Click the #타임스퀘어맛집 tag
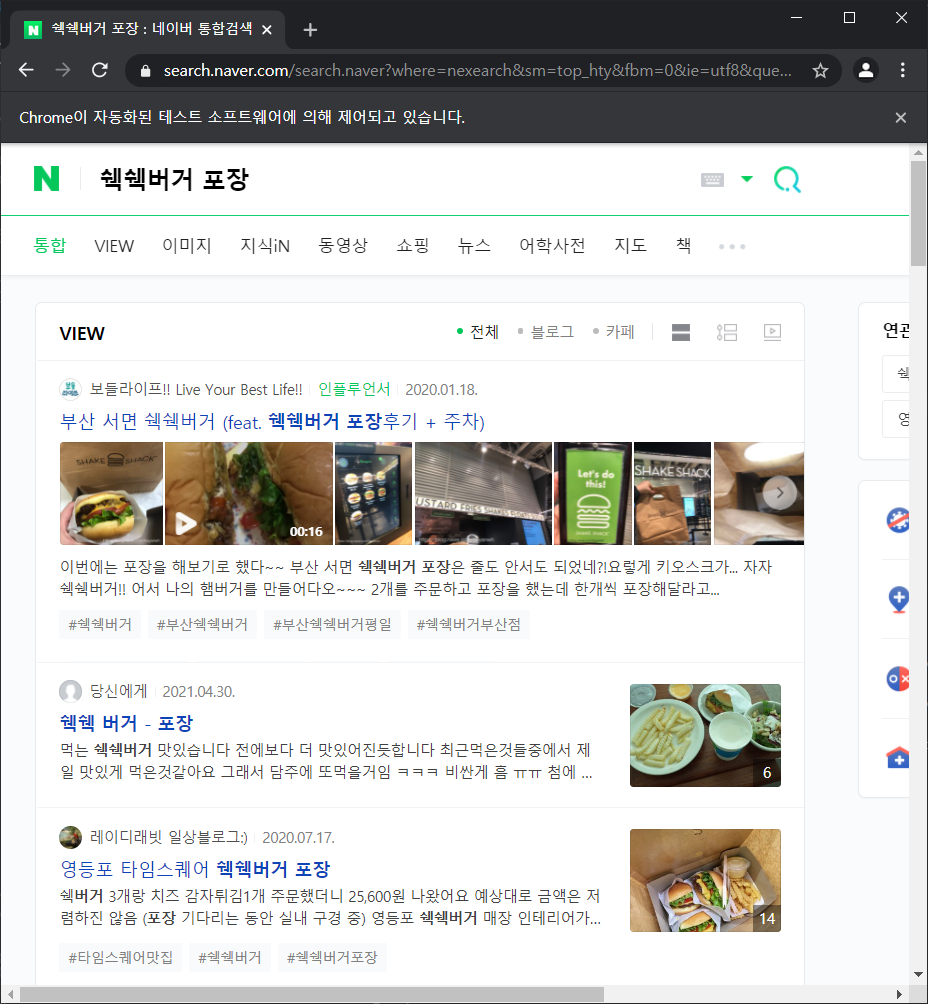This screenshot has height=1004, width=928. (x=120, y=957)
